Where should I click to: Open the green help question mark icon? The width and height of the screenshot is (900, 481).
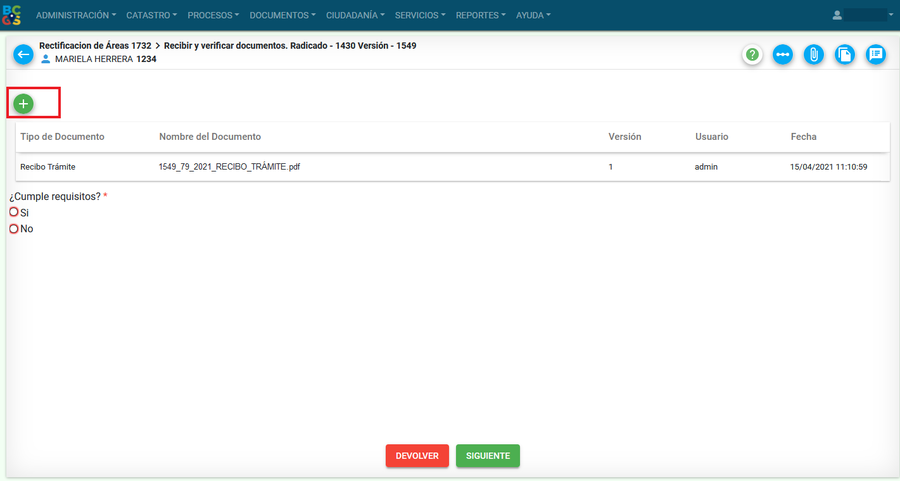coord(752,55)
